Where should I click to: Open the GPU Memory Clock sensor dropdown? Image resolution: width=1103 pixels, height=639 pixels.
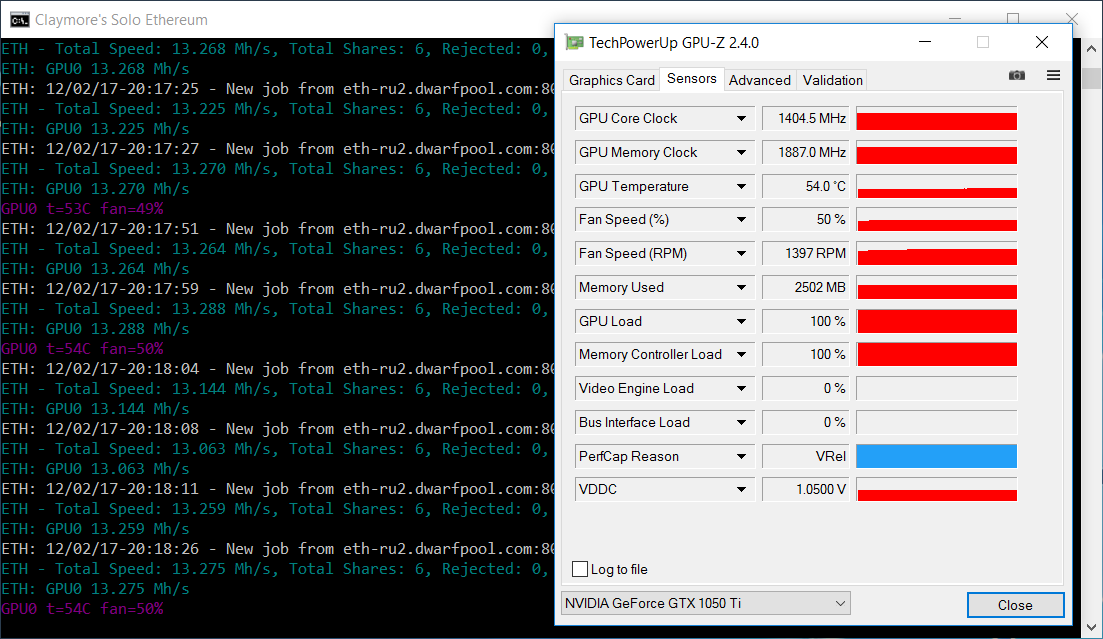[x=741, y=152]
